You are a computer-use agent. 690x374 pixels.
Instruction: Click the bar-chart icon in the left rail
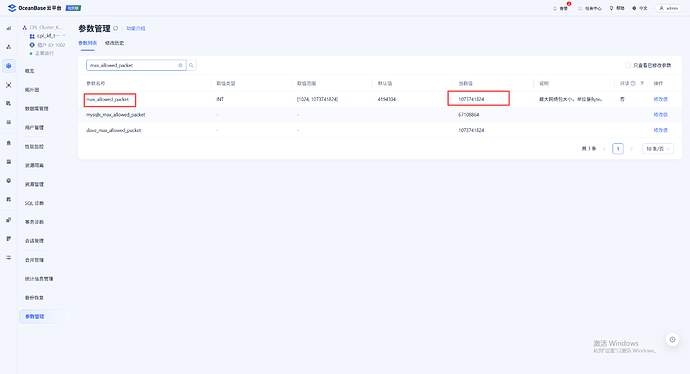[x=8, y=28]
